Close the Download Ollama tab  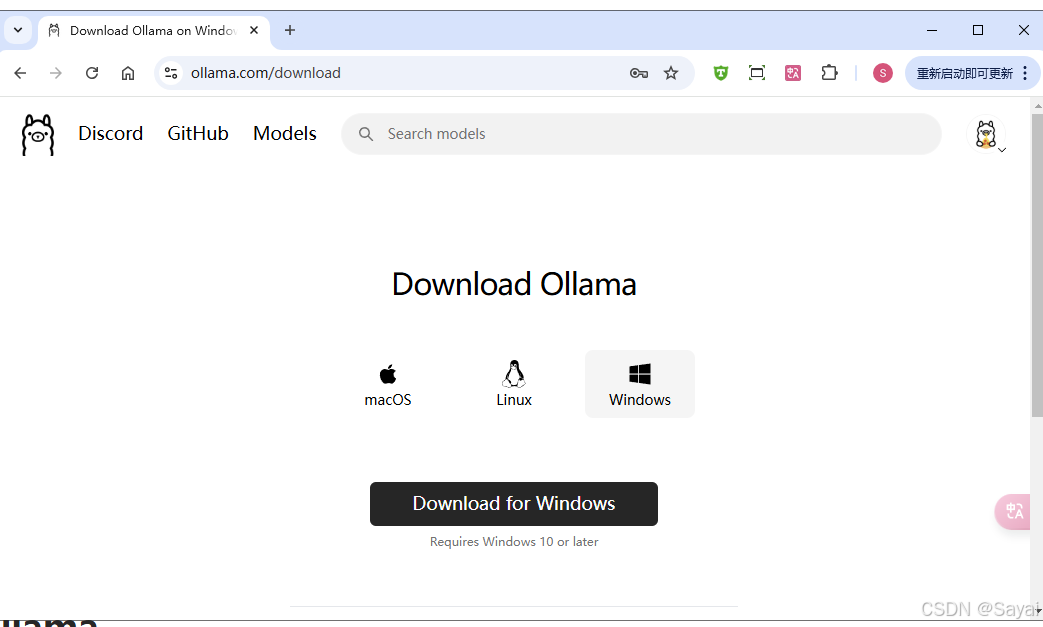pyautogui.click(x=254, y=31)
